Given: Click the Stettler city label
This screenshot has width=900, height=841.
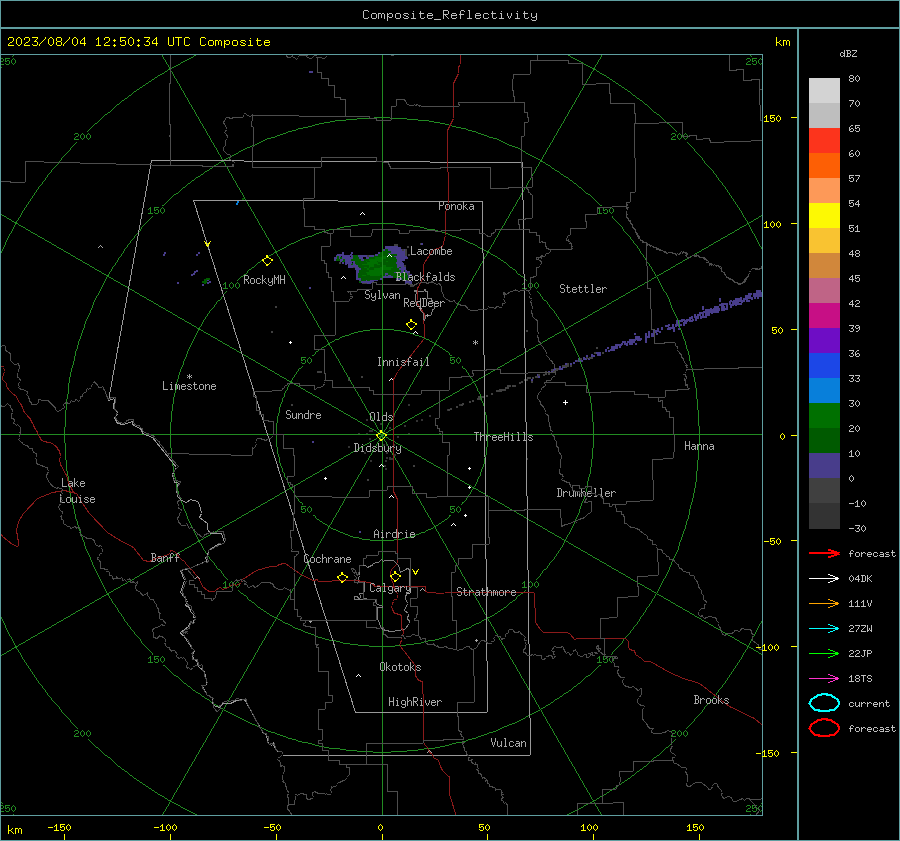Looking at the screenshot, I should click(x=583, y=289).
